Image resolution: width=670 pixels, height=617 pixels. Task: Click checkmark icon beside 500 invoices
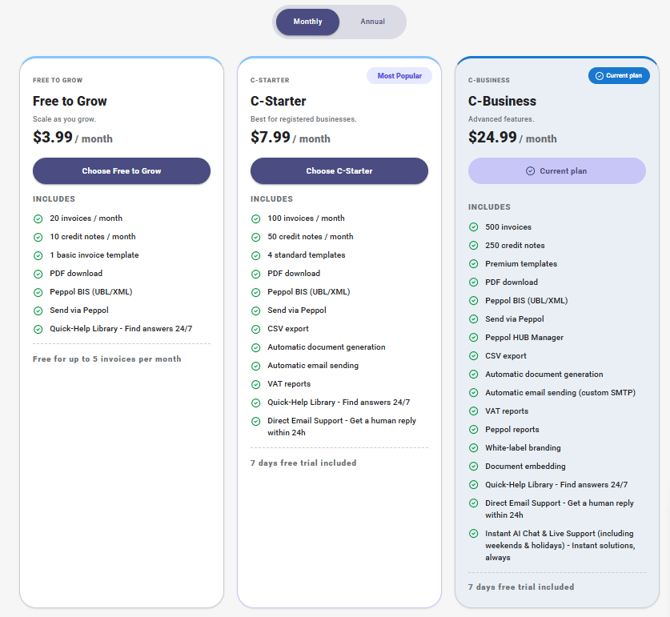[474, 227]
